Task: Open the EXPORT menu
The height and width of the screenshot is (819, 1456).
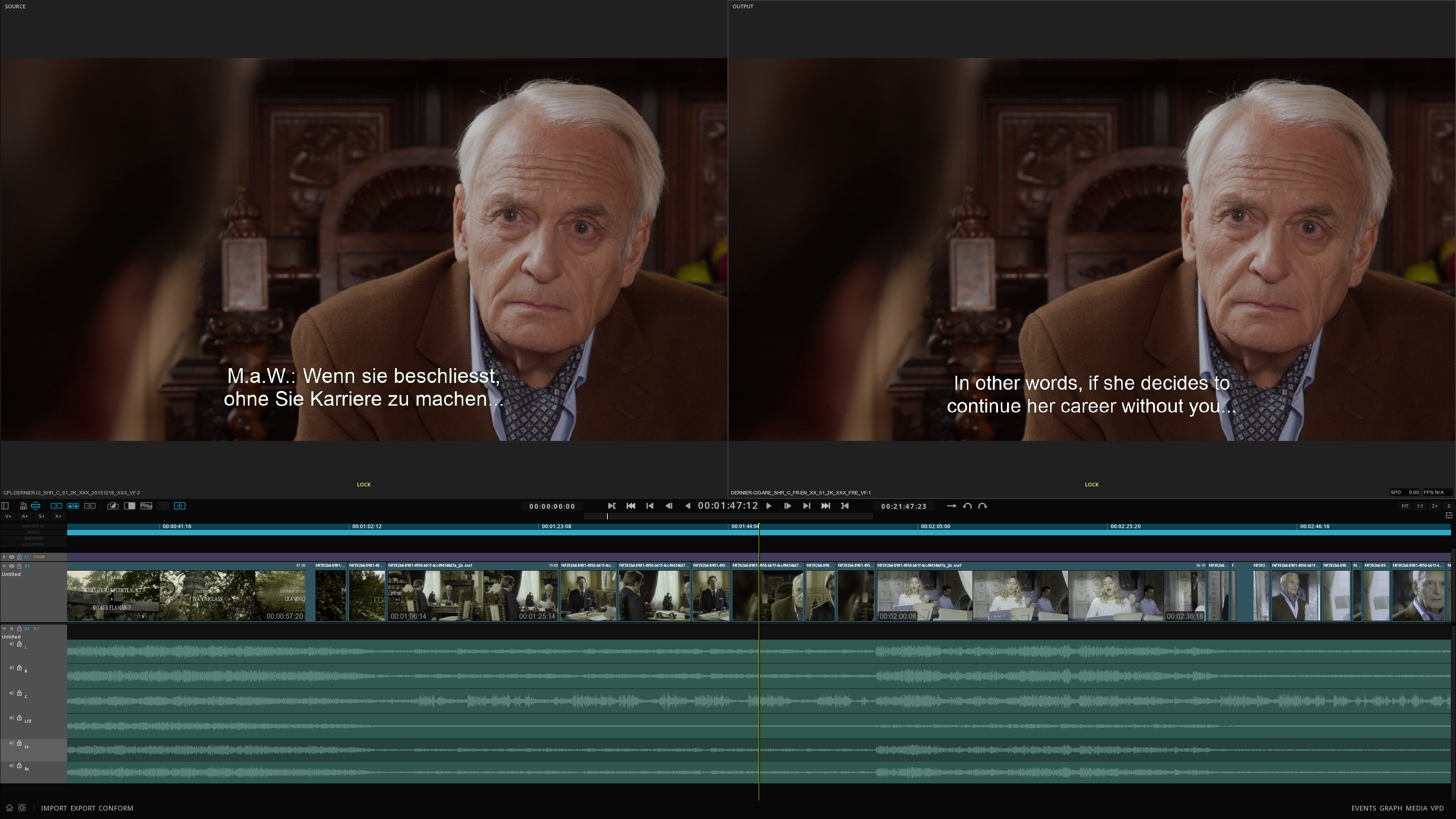Action: point(83,808)
